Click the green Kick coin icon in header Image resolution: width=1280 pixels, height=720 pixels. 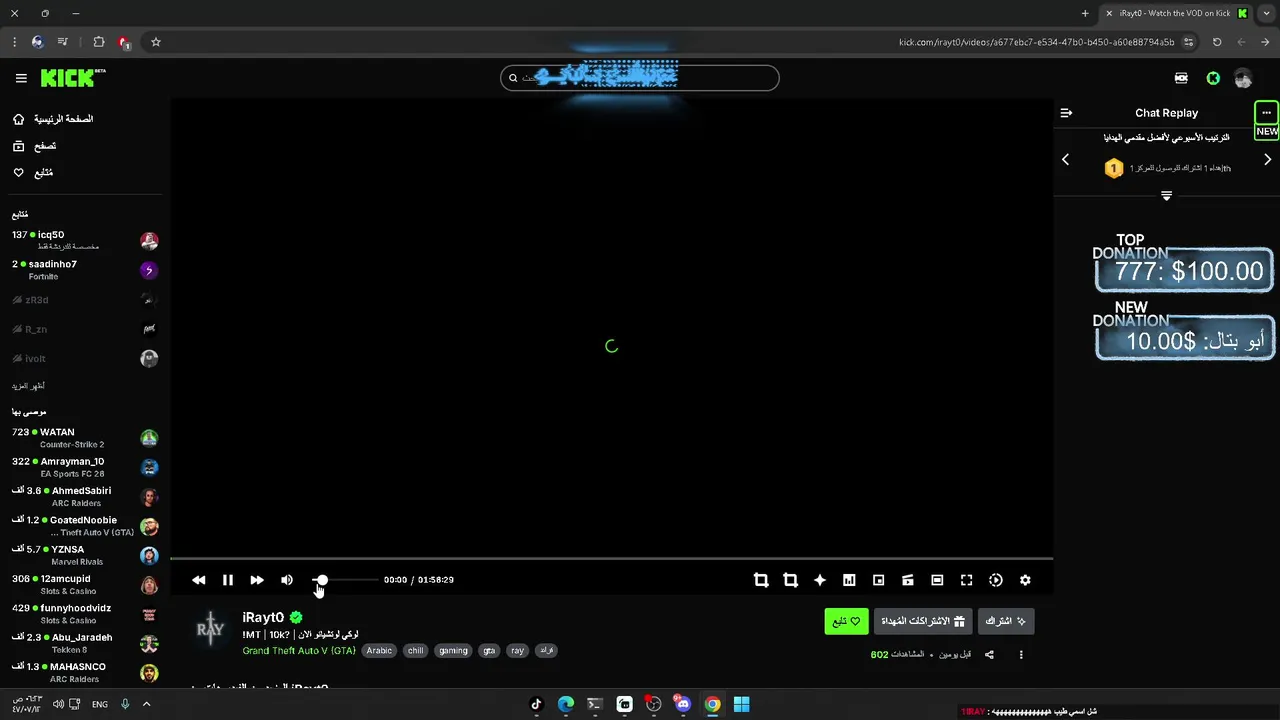click(1213, 78)
